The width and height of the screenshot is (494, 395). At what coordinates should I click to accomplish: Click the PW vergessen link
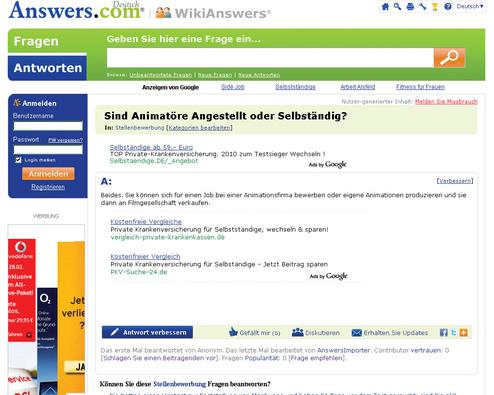pyautogui.click(x=65, y=140)
